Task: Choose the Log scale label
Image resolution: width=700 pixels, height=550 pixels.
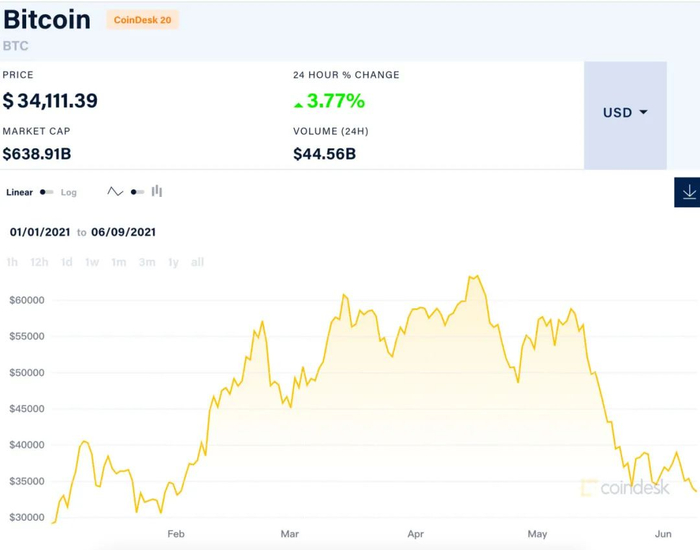Action: tap(68, 192)
